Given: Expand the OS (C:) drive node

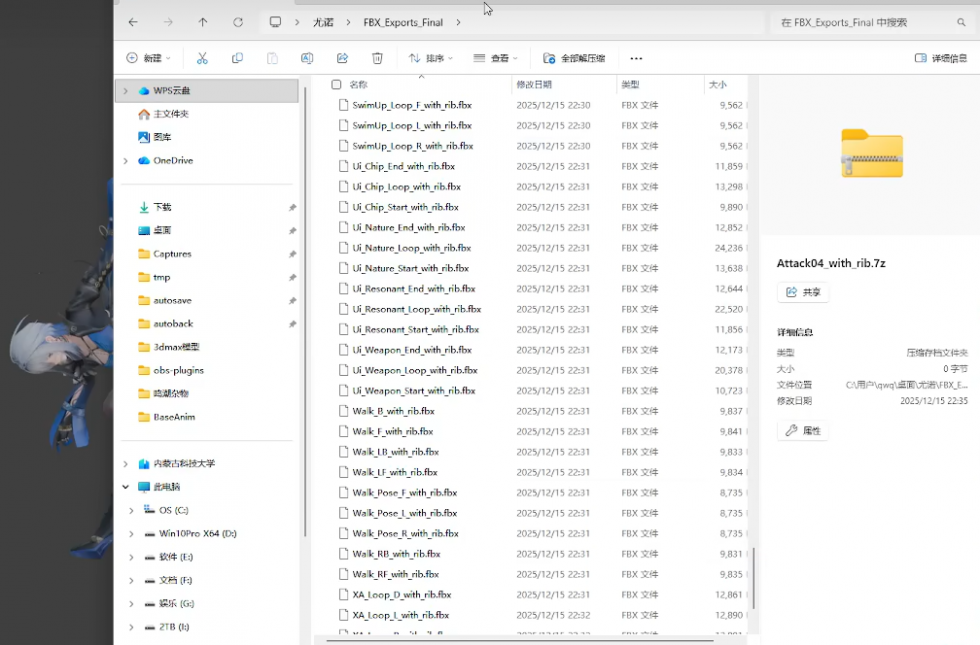Looking at the screenshot, I should 131,510.
